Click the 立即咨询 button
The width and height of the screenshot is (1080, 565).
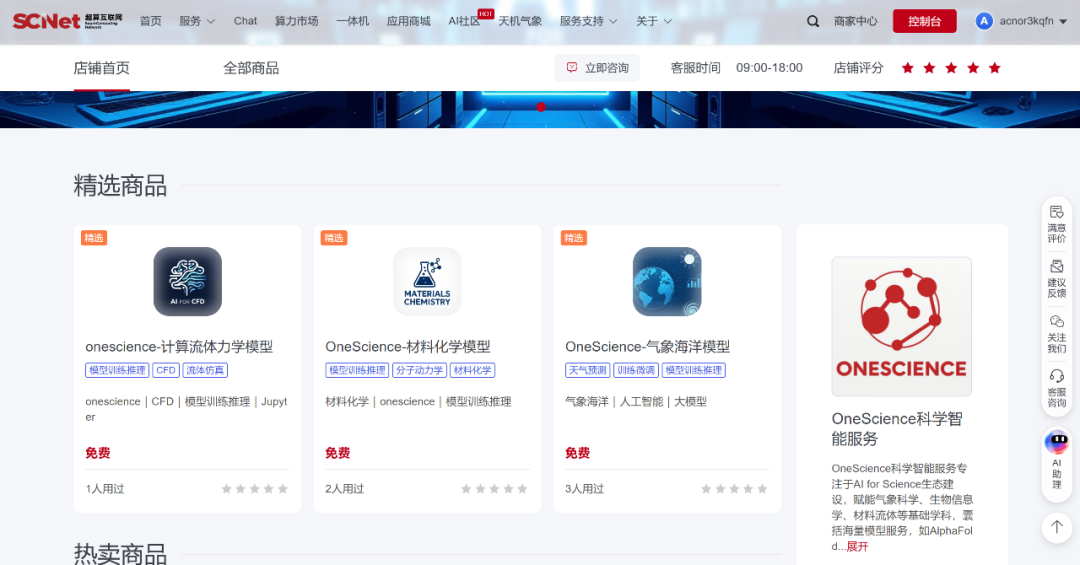(597, 68)
